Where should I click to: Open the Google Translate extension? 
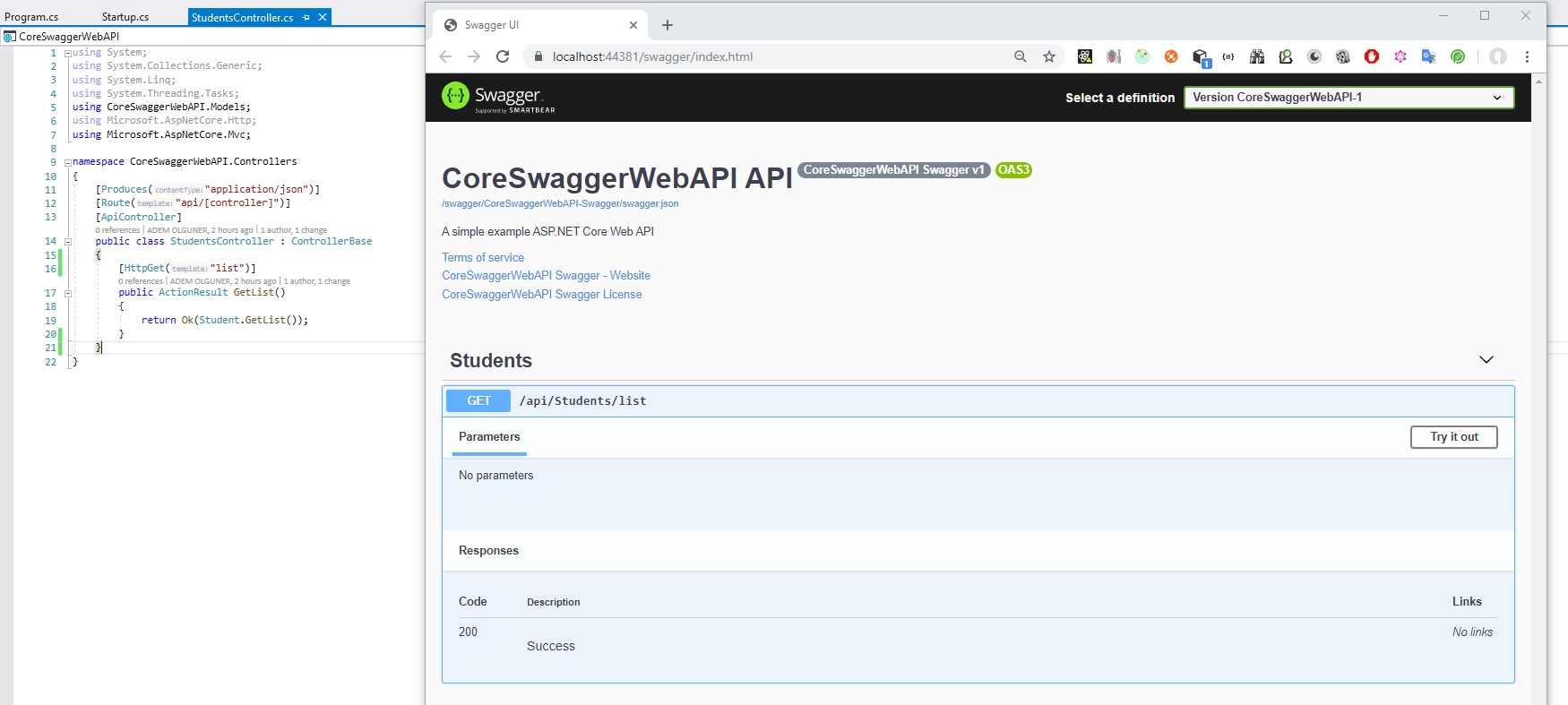[1429, 56]
